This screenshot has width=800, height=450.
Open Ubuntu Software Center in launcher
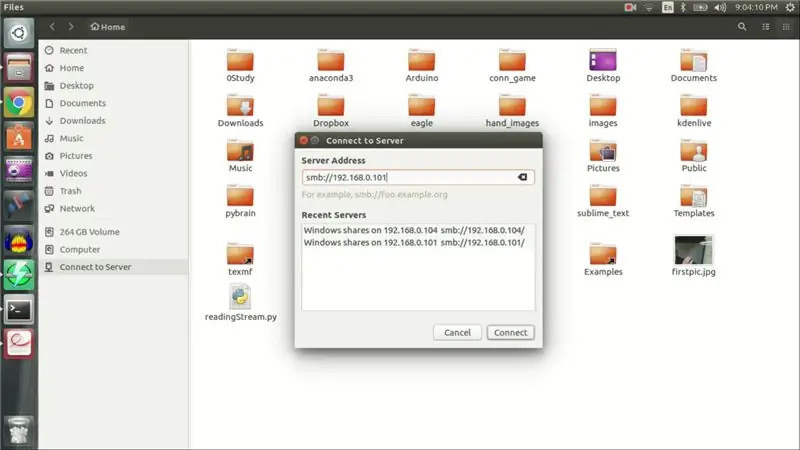19,137
